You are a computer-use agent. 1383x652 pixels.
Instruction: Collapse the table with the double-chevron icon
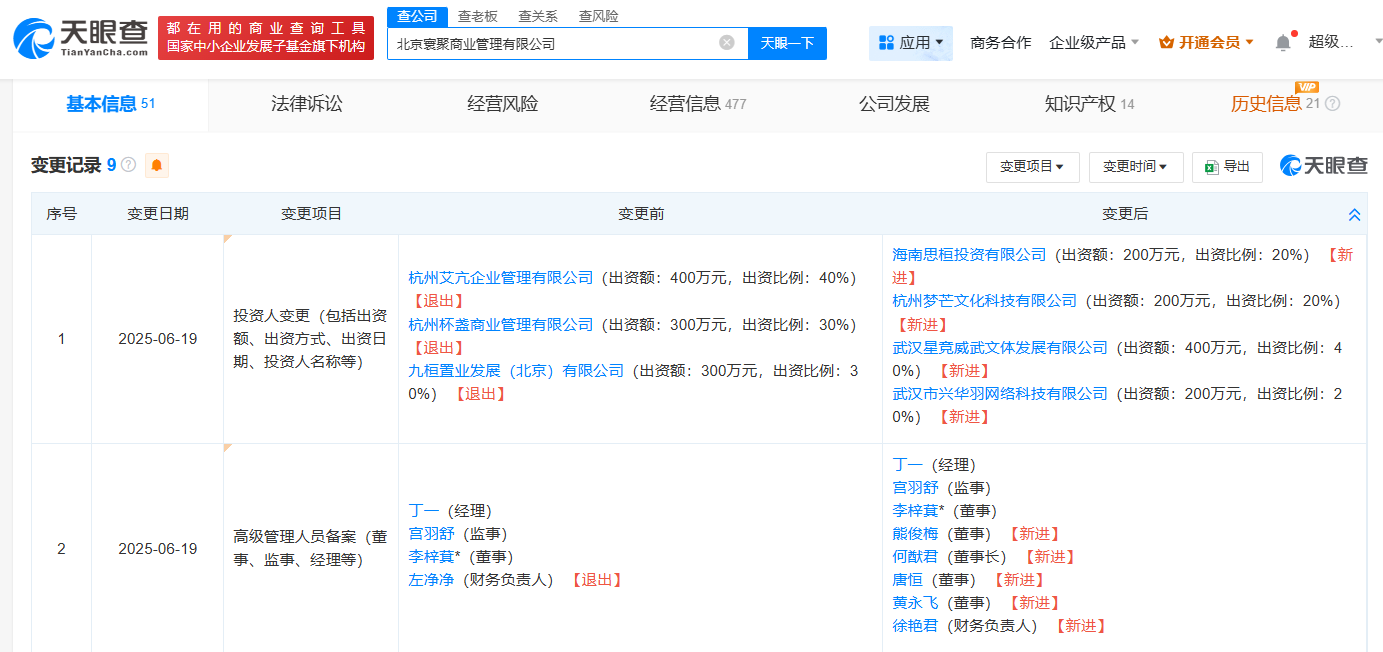pyautogui.click(x=1354, y=214)
